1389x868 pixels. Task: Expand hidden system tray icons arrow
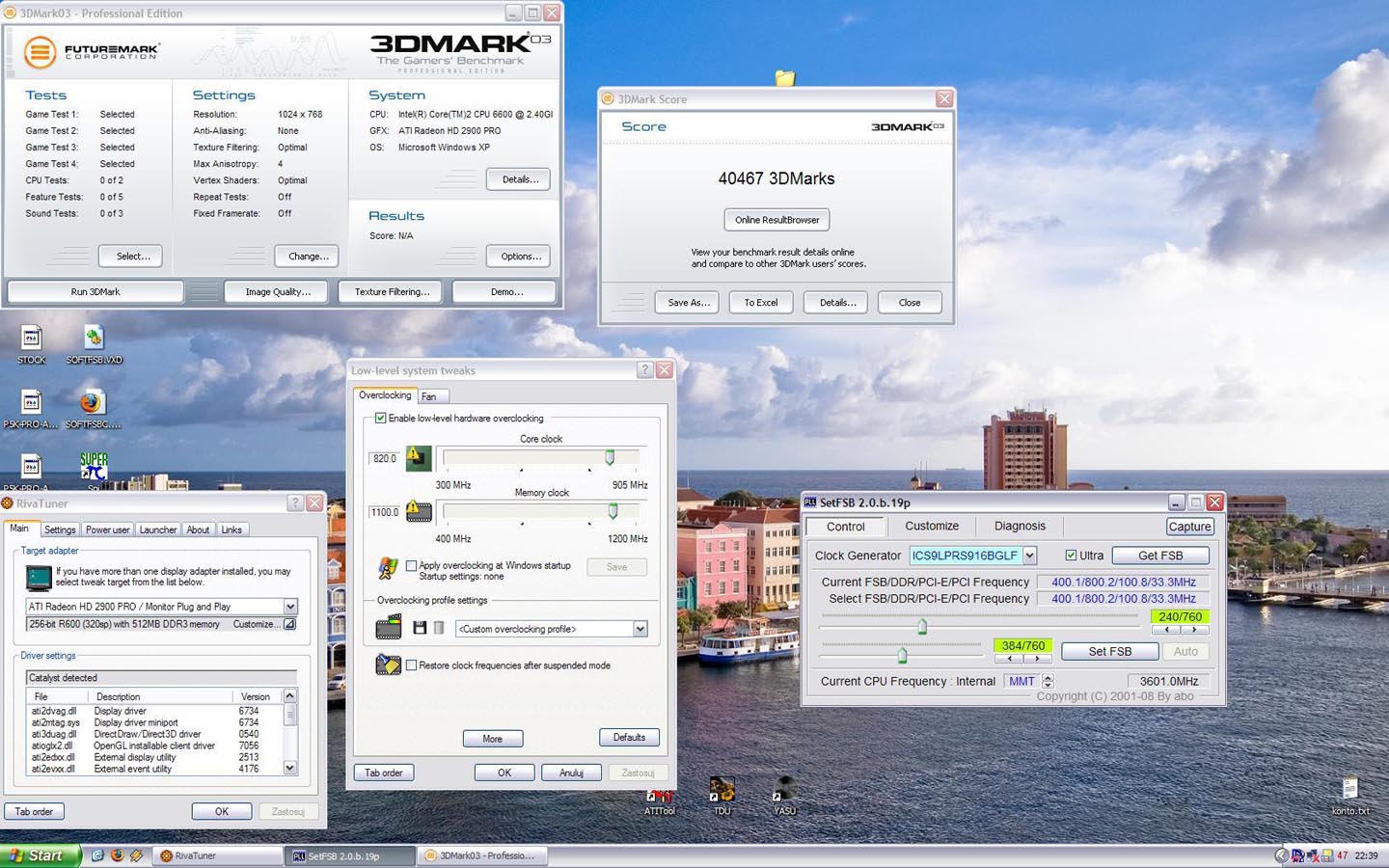[x=1282, y=855]
